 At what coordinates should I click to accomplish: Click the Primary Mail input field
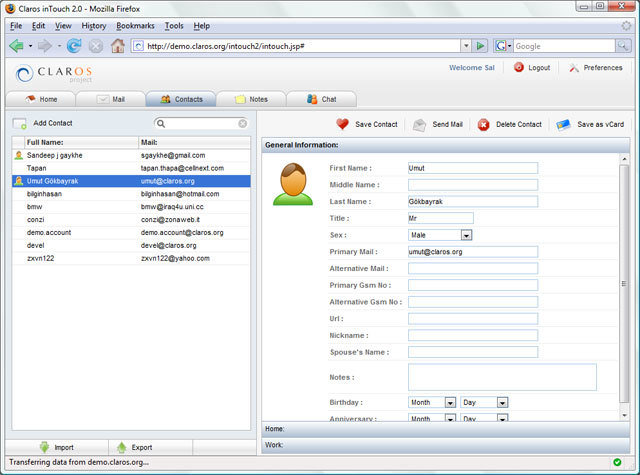[473, 252]
